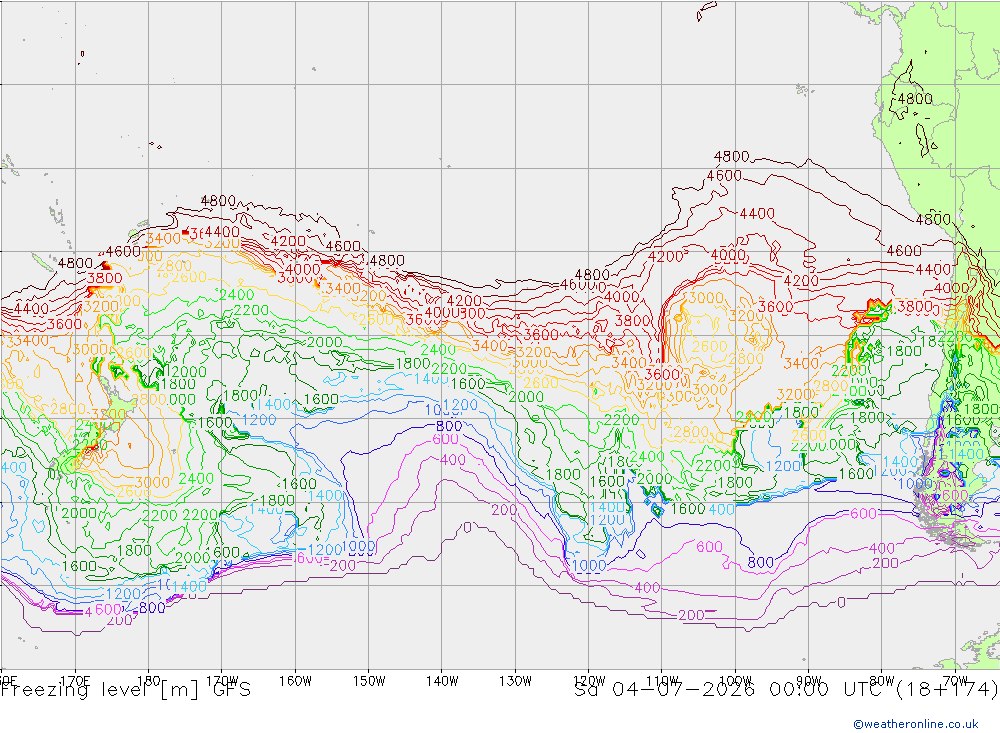The height and width of the screenshot is (733, 1000).
Task: Click the '170W' longitude label
Action: click(222, 681)
